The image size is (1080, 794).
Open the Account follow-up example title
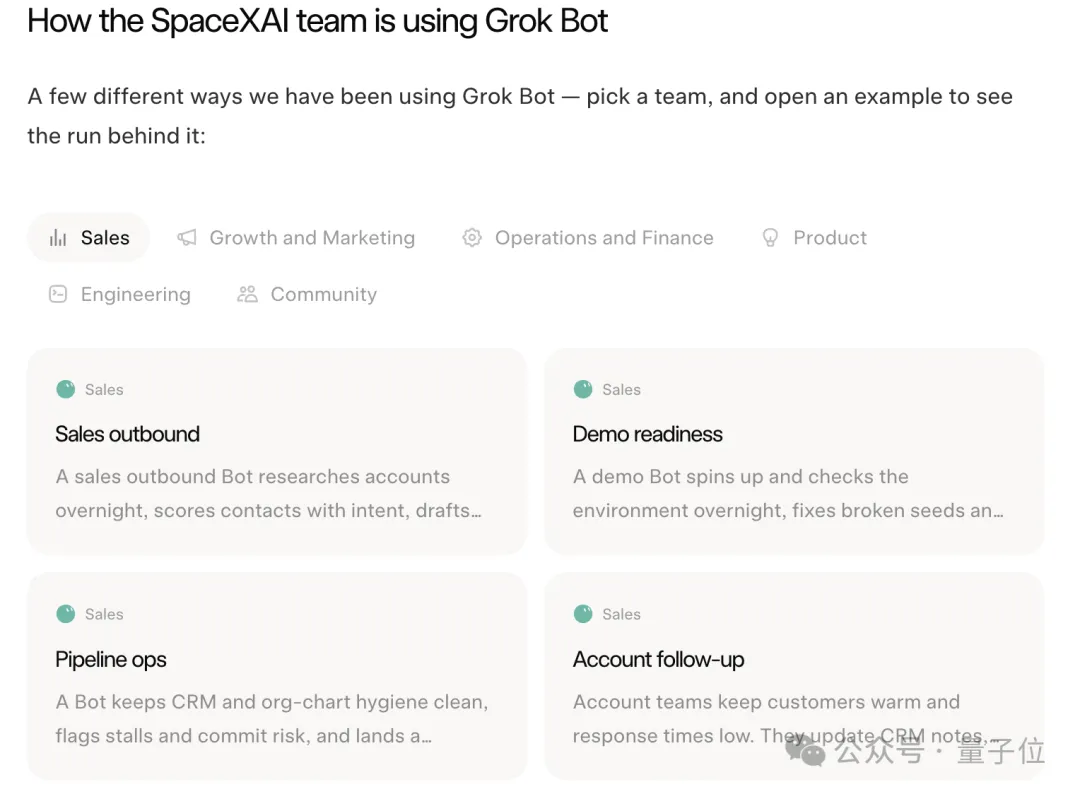(x=658, y=659)
